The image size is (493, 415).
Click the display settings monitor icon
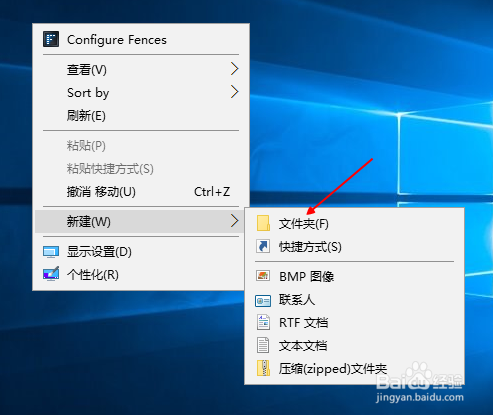tap(51, 252)
